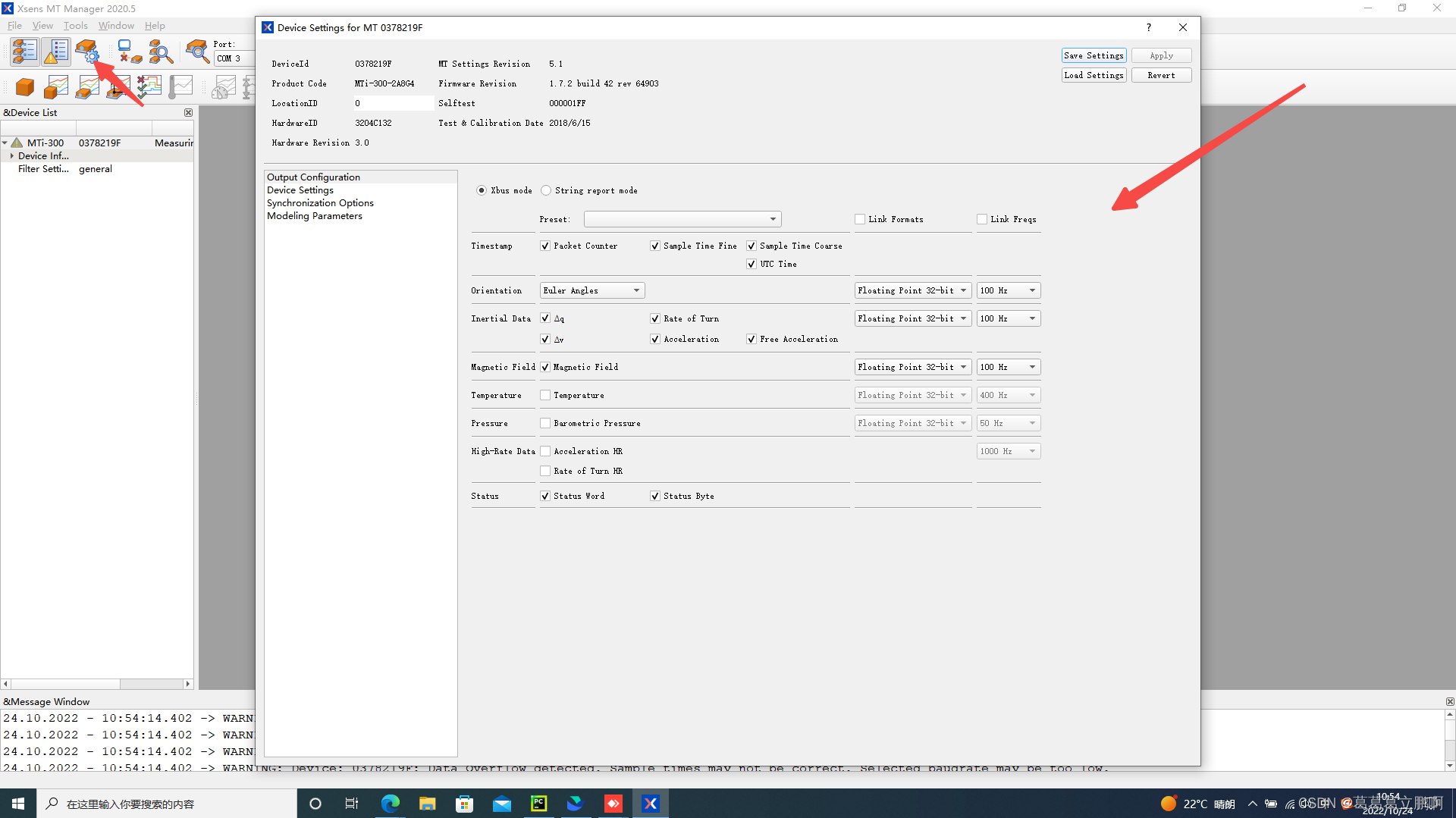Toggle Status Word checkbox
The image size is (1456, 818).
click(545, 496)
